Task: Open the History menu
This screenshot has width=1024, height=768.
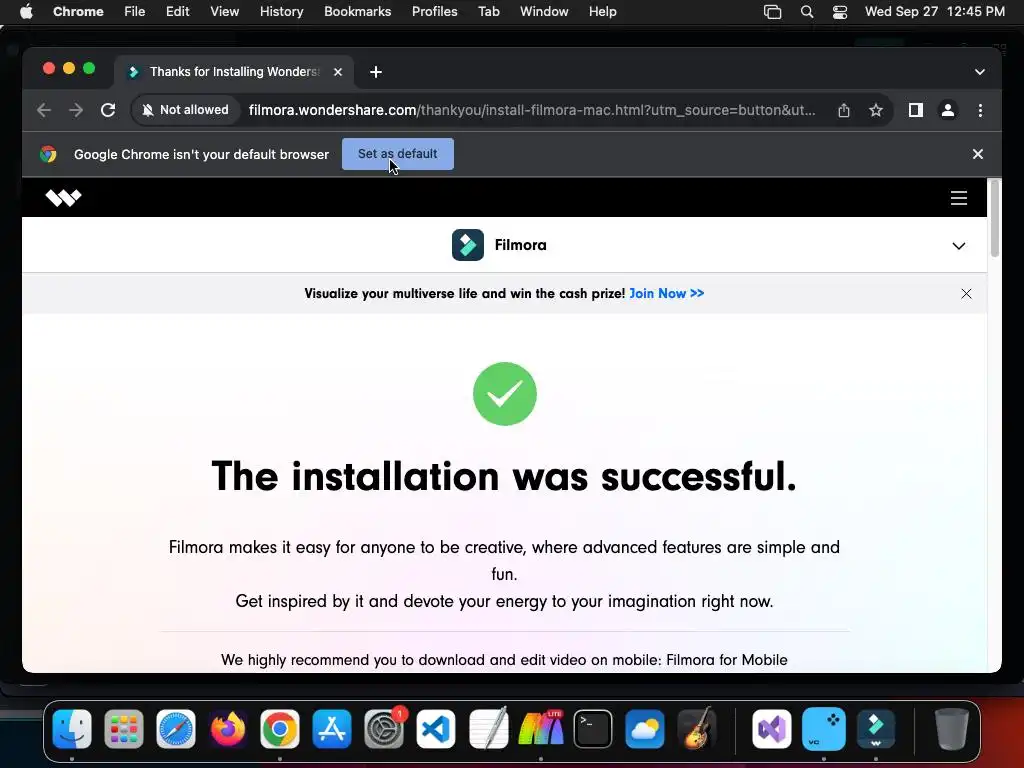Action: pos(281,12)
